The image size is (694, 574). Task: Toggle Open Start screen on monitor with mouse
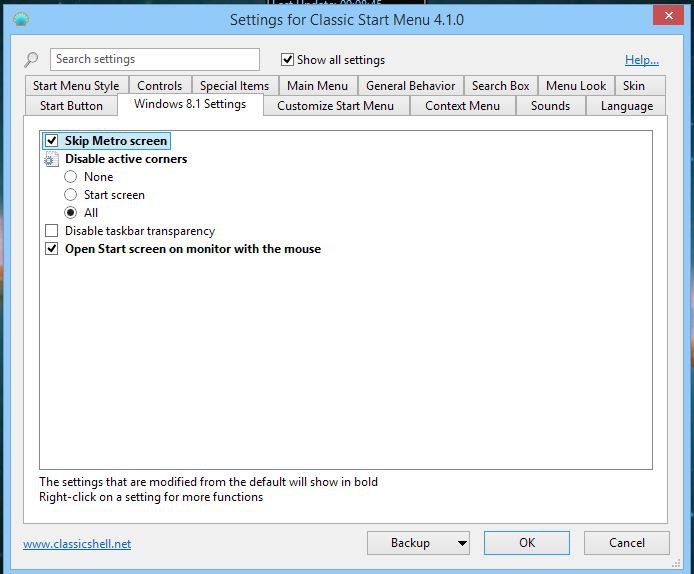(x=52, y=249)
